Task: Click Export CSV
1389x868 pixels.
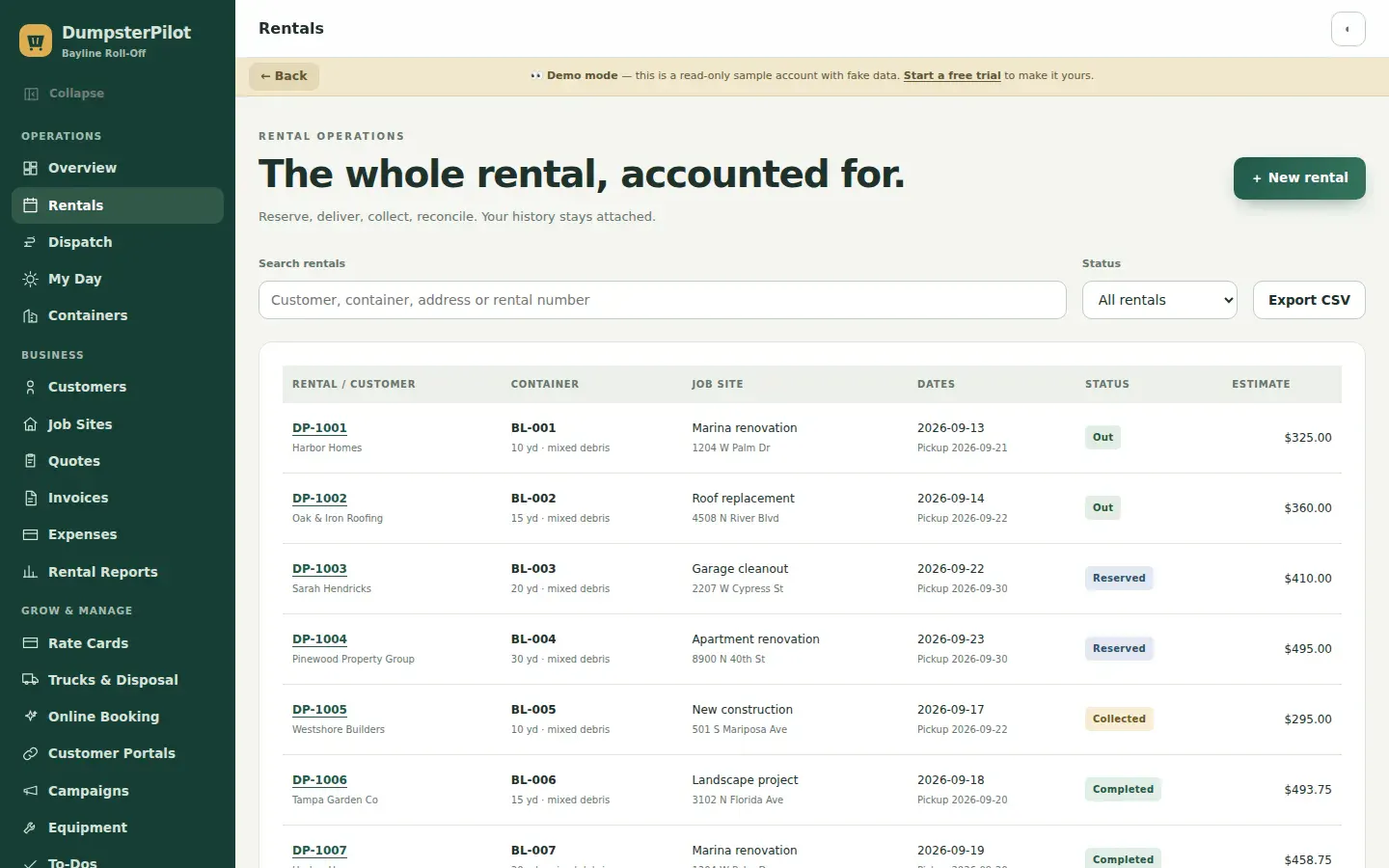Action: 1309,300
